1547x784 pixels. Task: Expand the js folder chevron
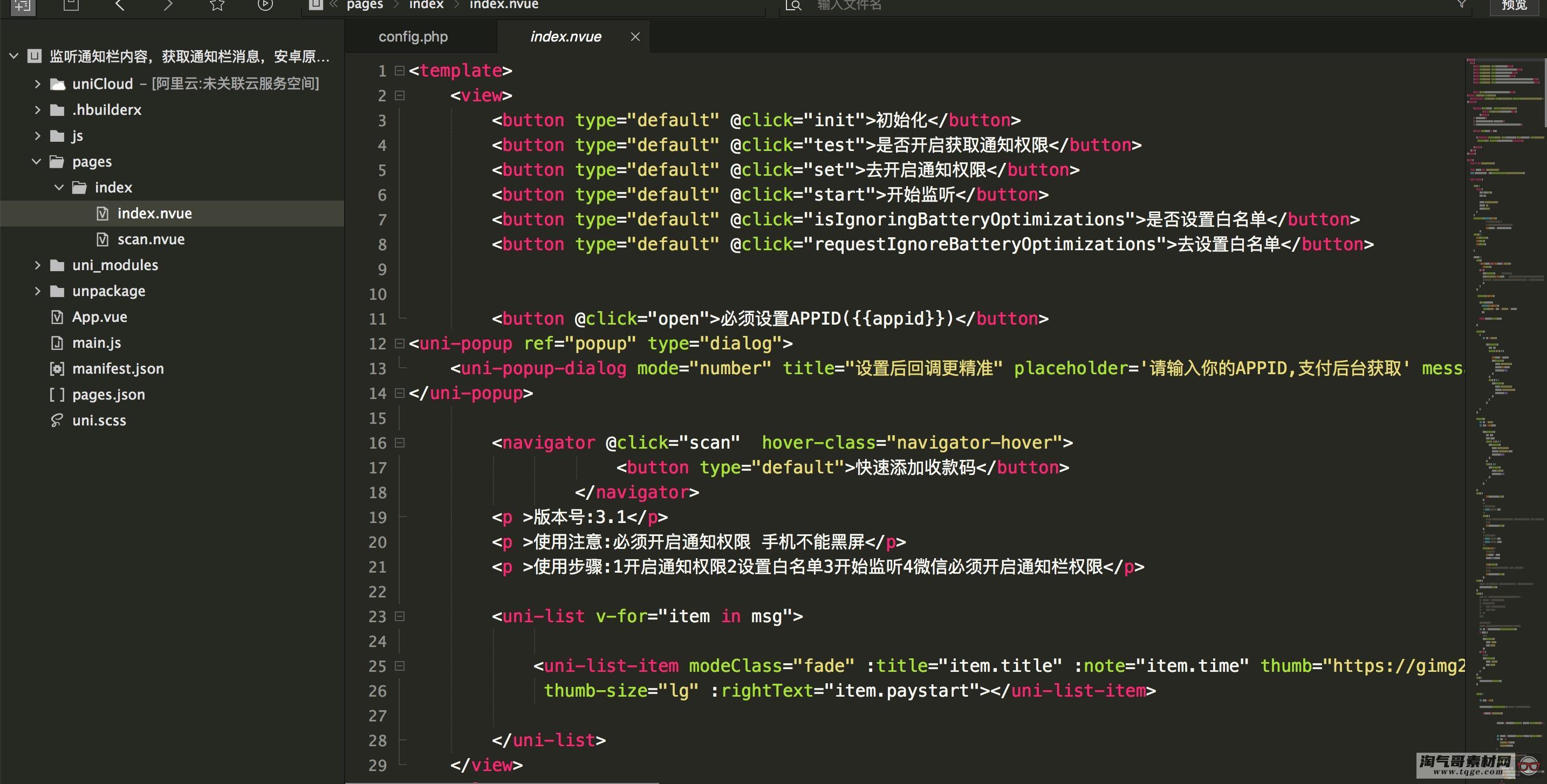37,136
